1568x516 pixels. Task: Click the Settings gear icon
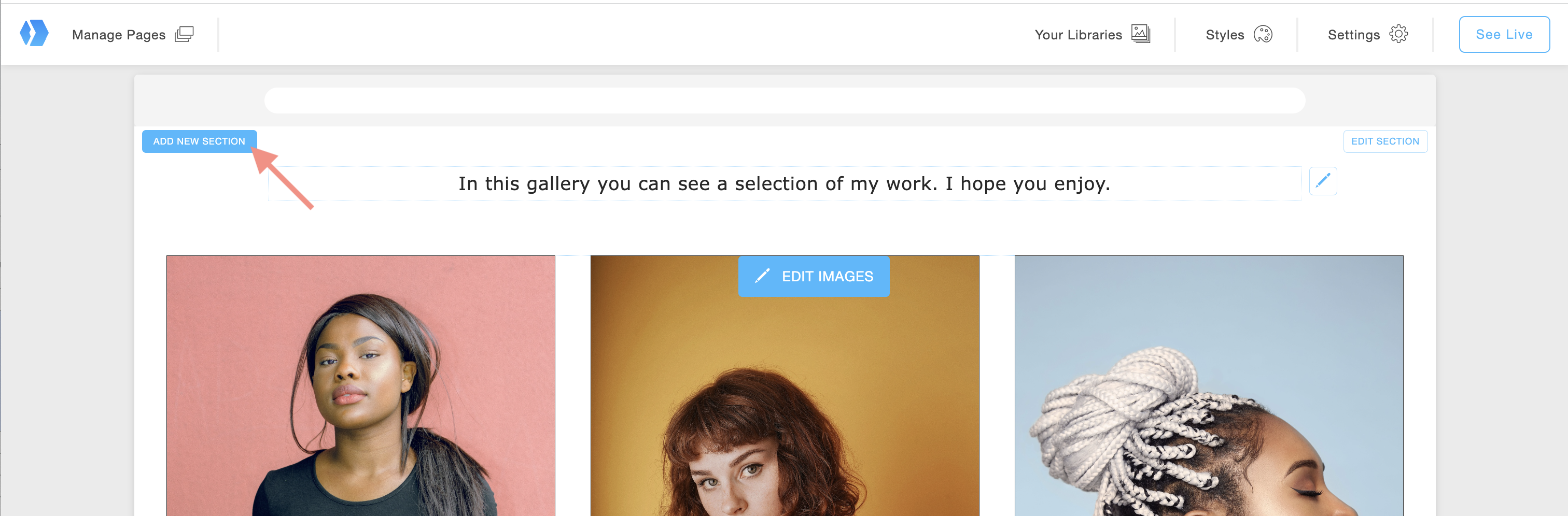[1398, 34]
